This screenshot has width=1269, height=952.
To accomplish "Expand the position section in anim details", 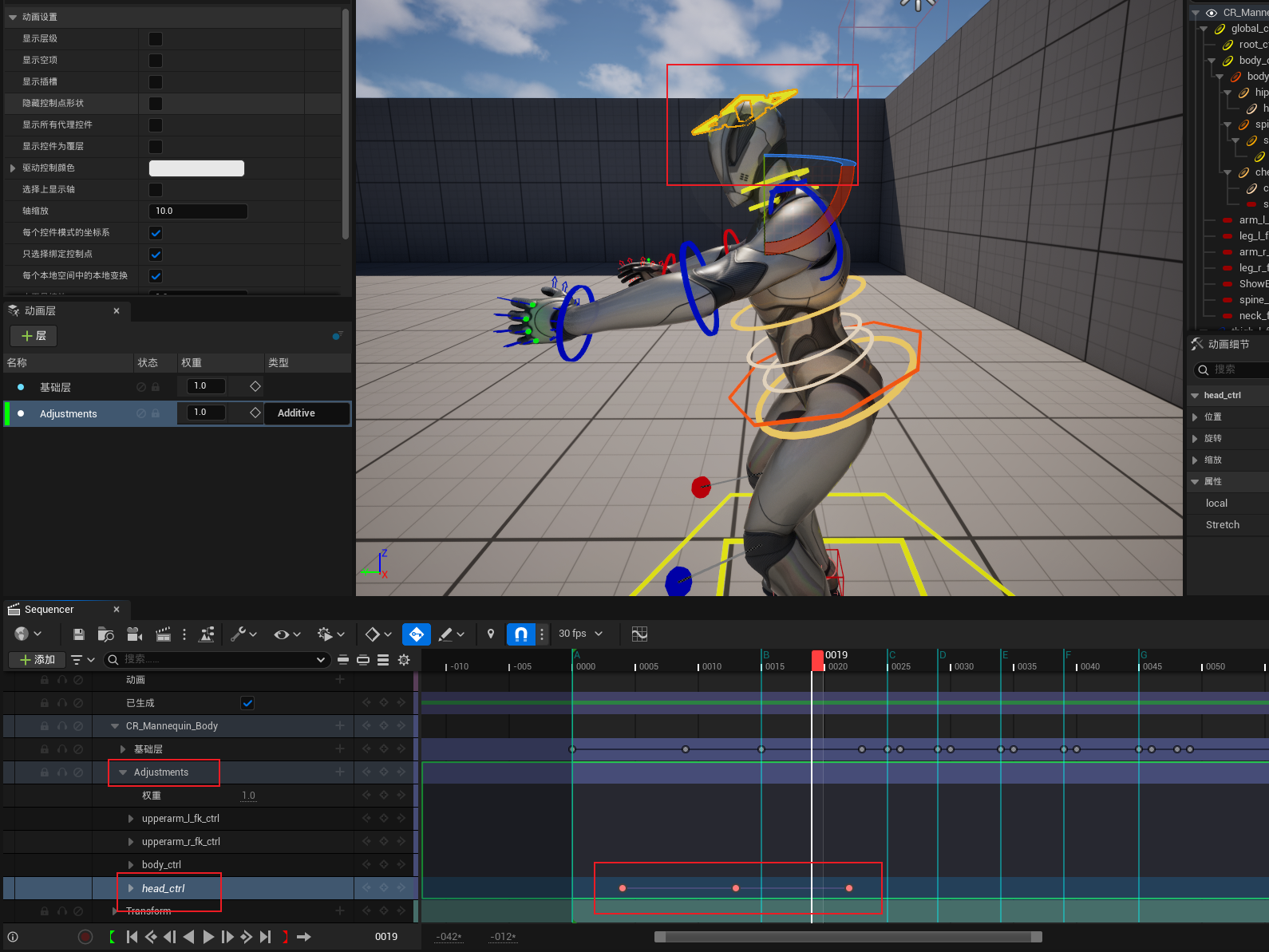I will click(x=1195, y=417).
